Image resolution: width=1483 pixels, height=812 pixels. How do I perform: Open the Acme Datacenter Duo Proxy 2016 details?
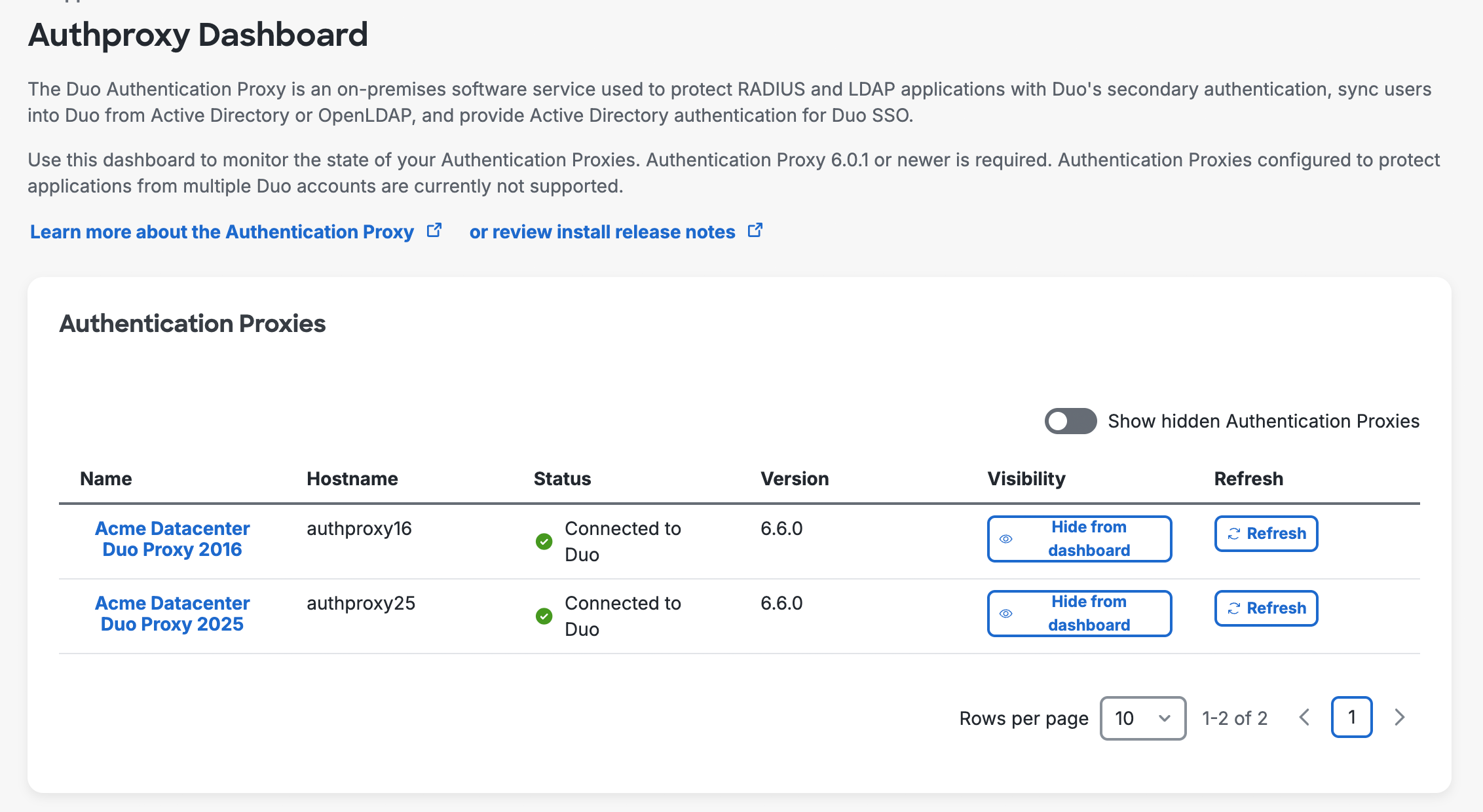(172, 538)
